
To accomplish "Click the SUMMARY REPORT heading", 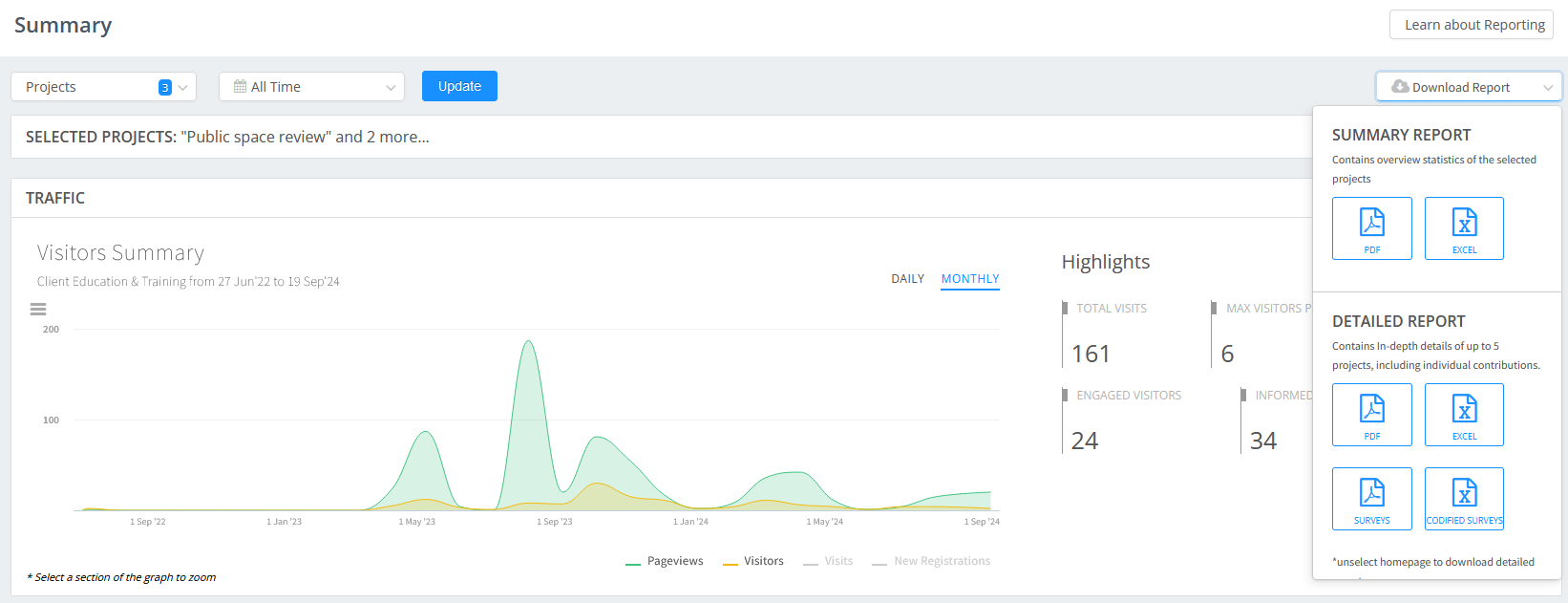I will [1401, 135].
